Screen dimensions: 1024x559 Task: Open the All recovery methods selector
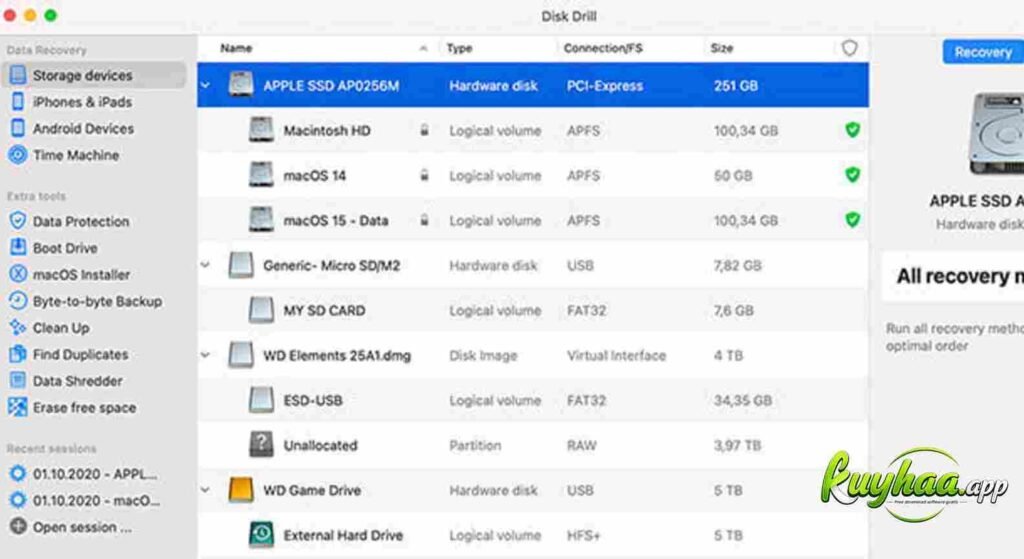pyautogui.click(x=953, y=276)
